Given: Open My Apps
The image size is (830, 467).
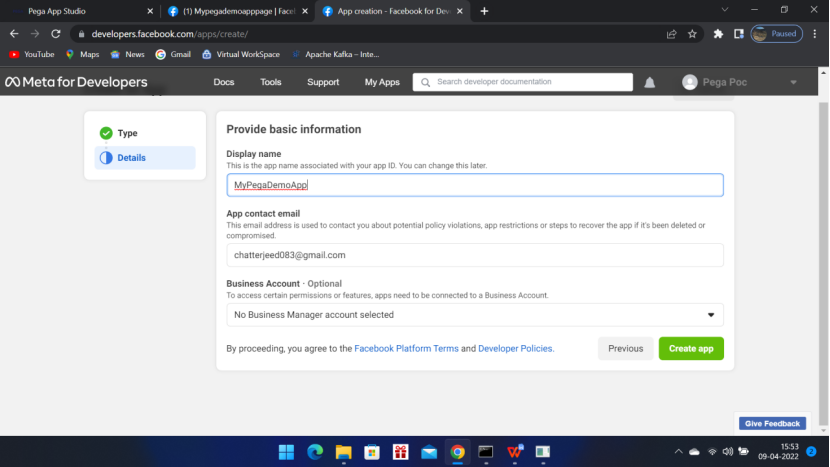Looking at the screenshot, I should pyautogui.click(x=382, y=82).
